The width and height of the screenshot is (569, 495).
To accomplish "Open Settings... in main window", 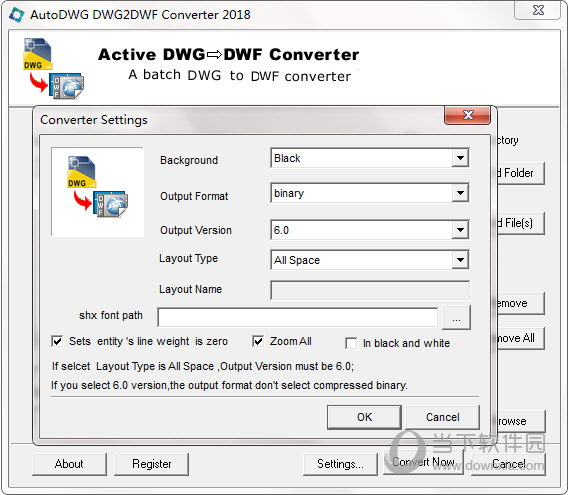I will (340, 464).
